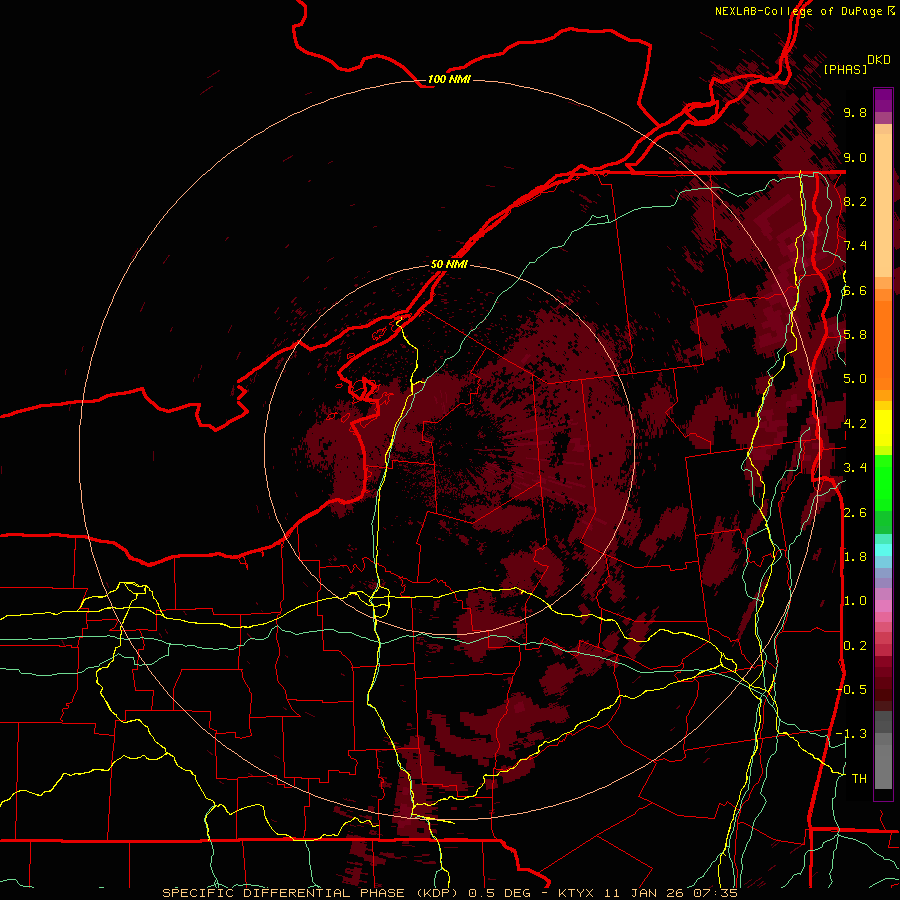
Task: Click the 1.8 value on the color scale
Action: coord(855,557)
